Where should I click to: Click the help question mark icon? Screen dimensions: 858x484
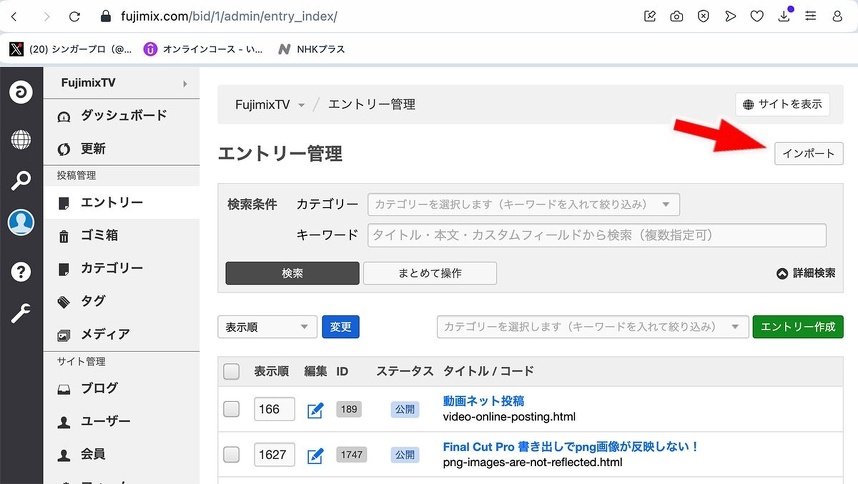click(x=21, y=270)
